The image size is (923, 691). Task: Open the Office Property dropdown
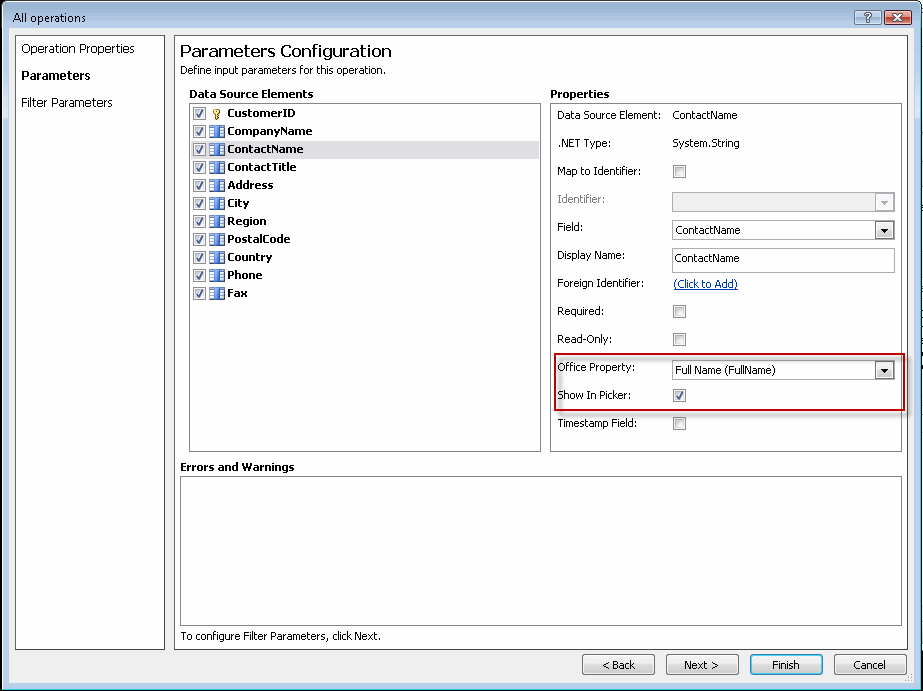pyautogui.click(x=884, y=370)
